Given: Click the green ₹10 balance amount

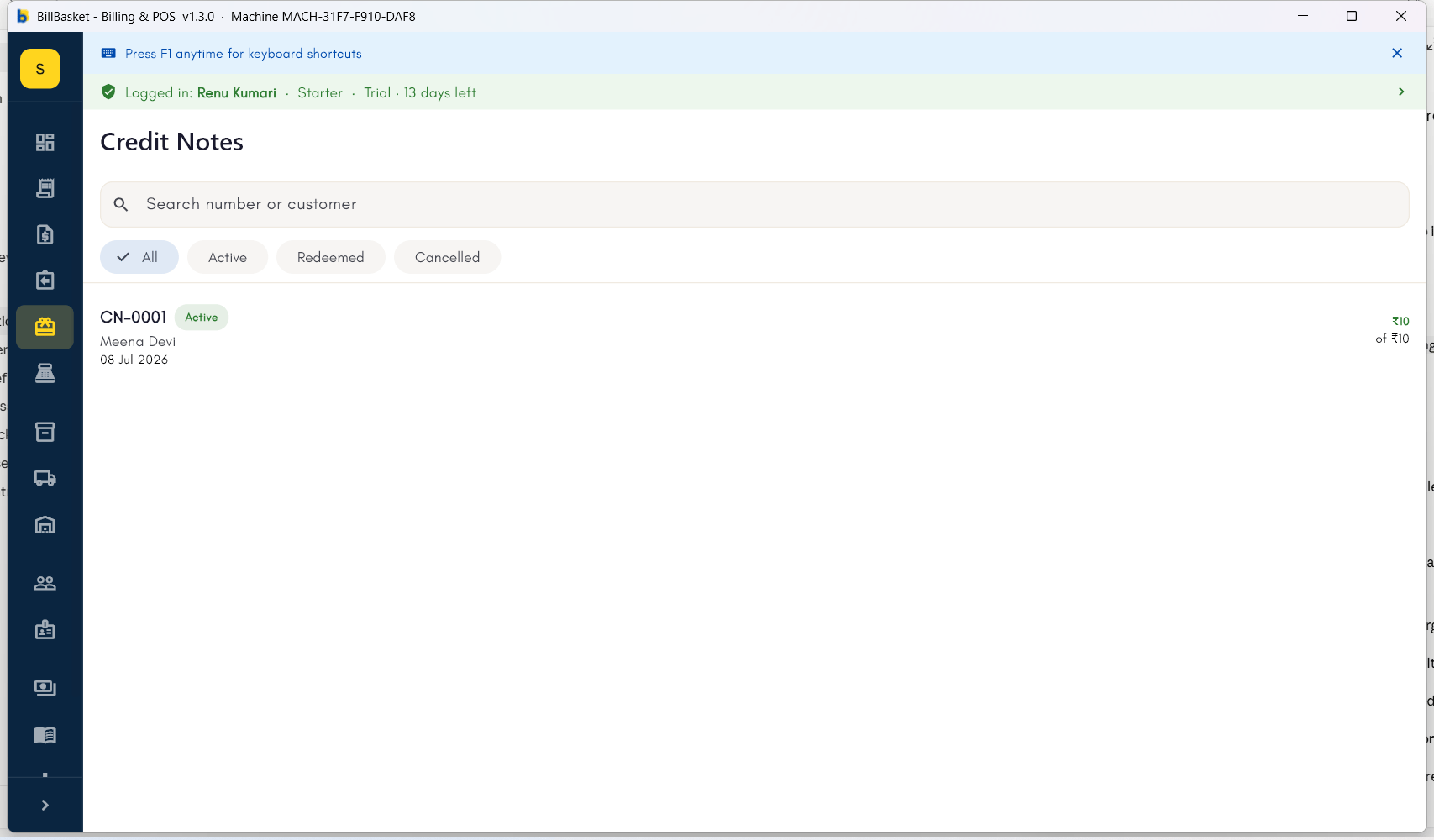Looking at the screenshot, I should (x=1400, y=321).
